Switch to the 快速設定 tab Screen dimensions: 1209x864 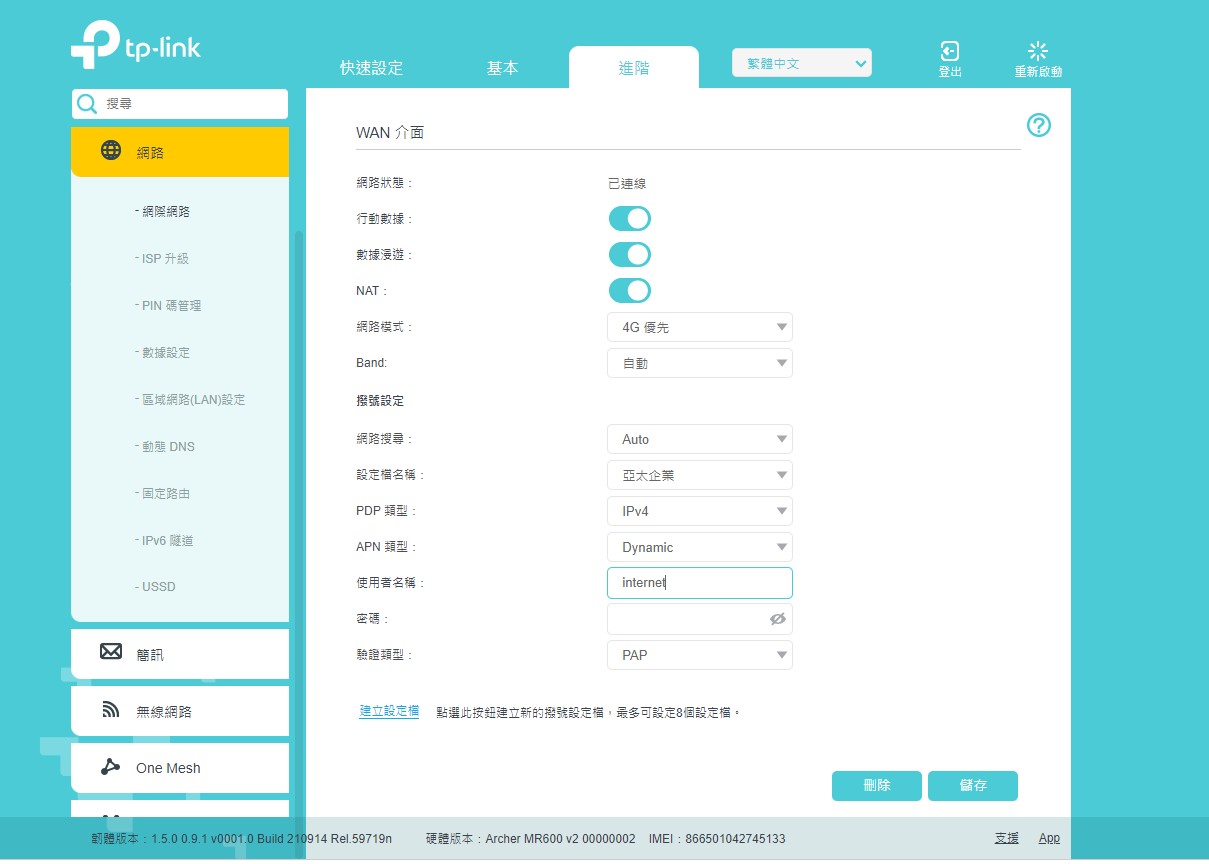(x=371, y=68)
